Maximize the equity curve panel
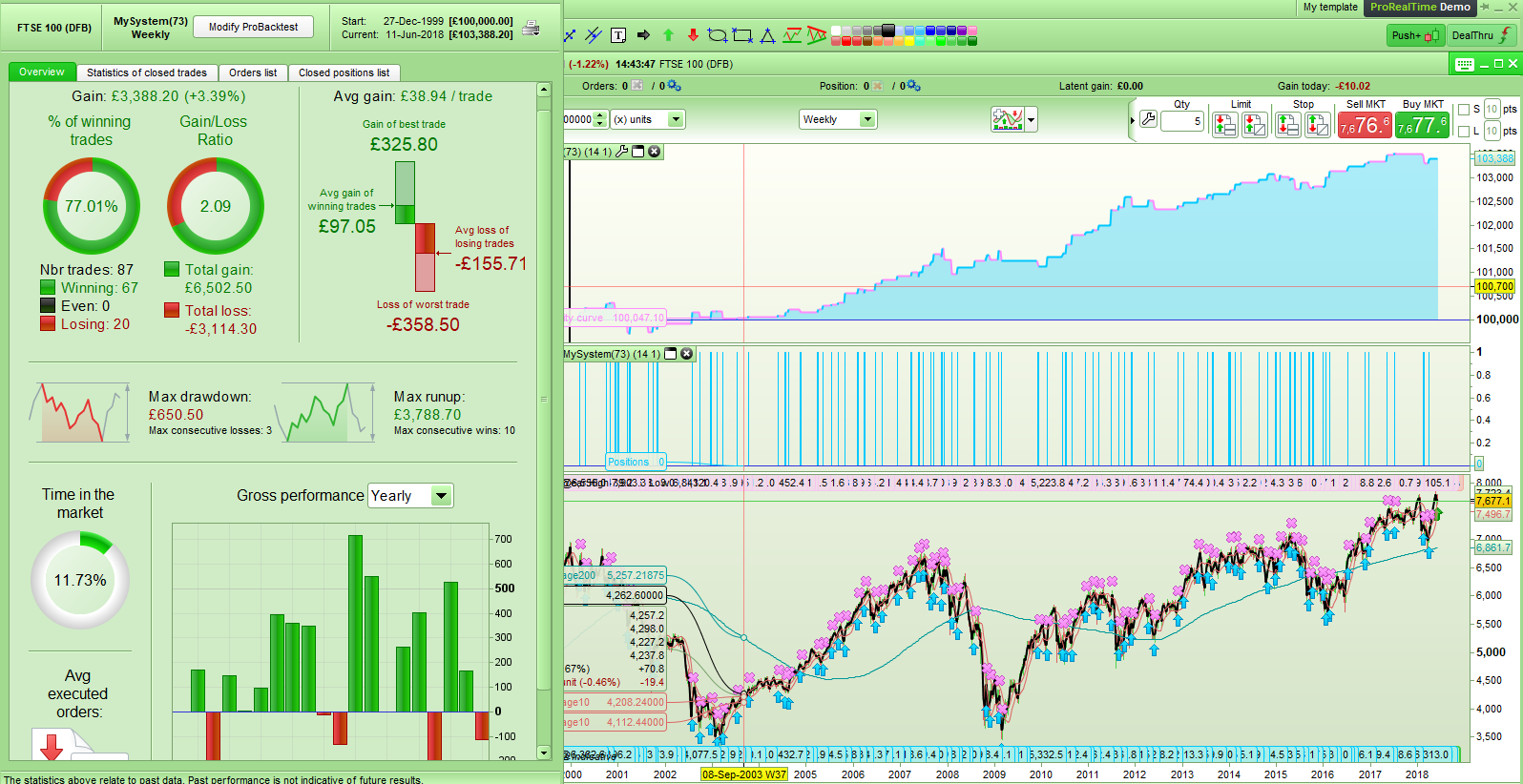Image resolution: width=1523 pixels, height=784 pixels. click(638, 152)
